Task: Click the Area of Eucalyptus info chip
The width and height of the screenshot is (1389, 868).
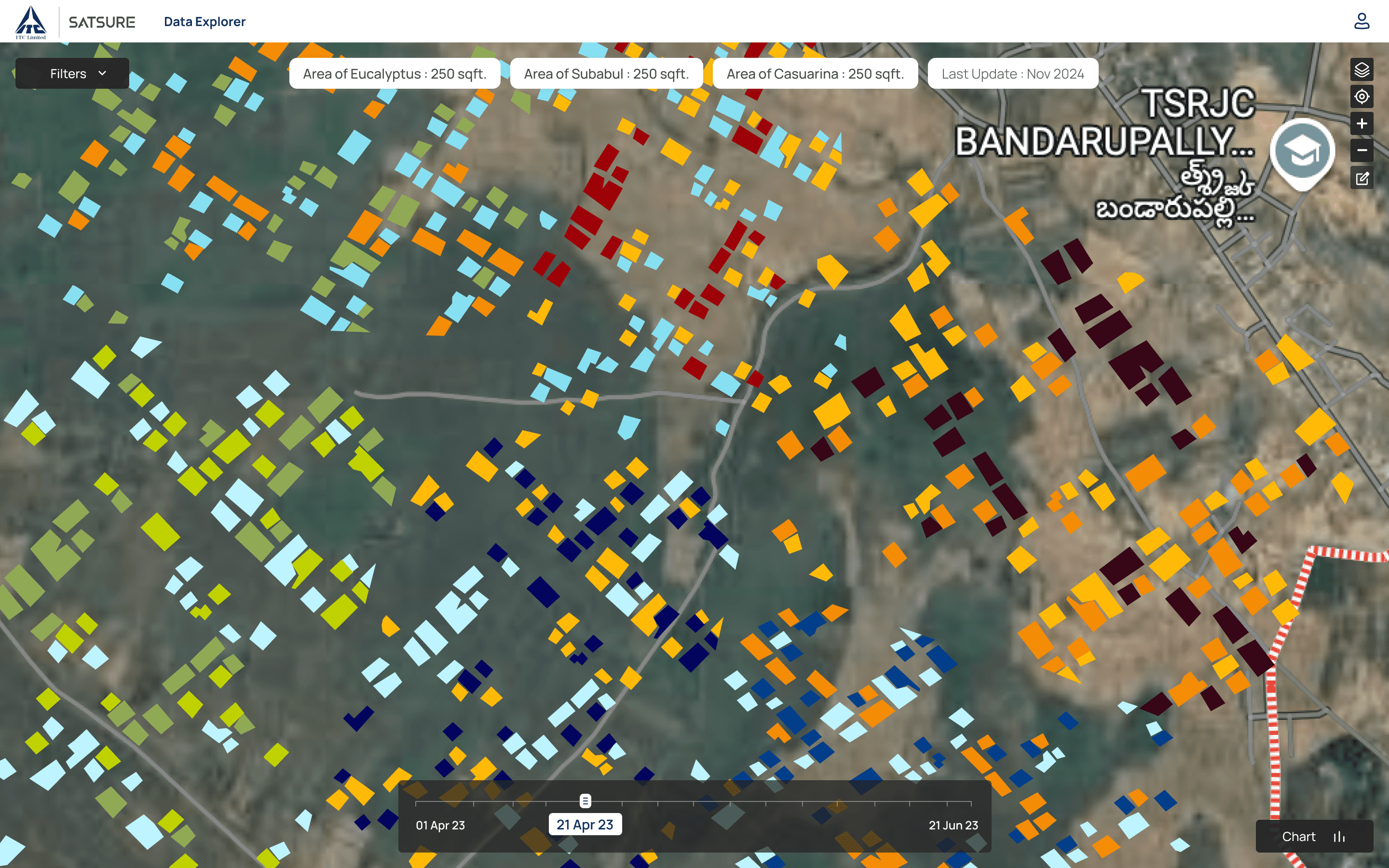Action: [395, 73]
